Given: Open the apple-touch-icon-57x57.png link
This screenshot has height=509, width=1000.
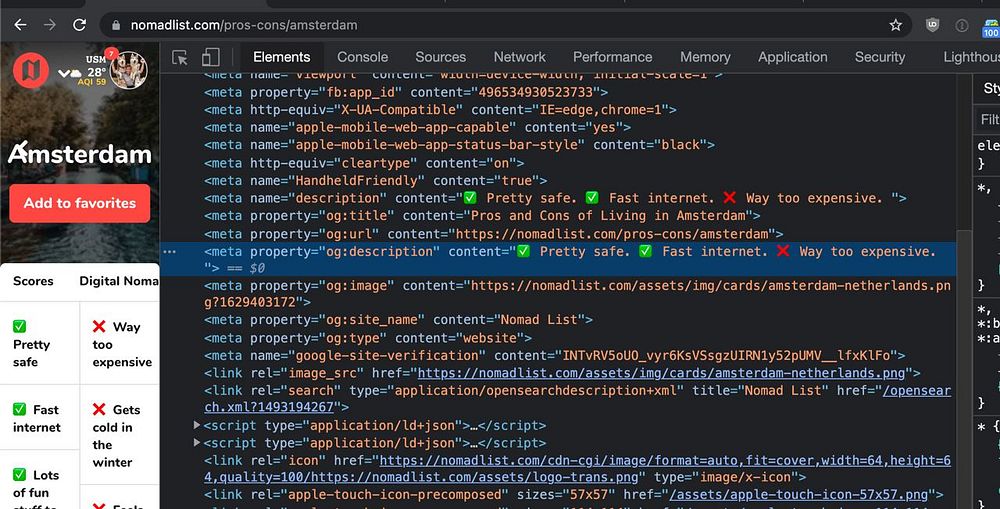Looking at the screenshot, I should click(798, 494).
